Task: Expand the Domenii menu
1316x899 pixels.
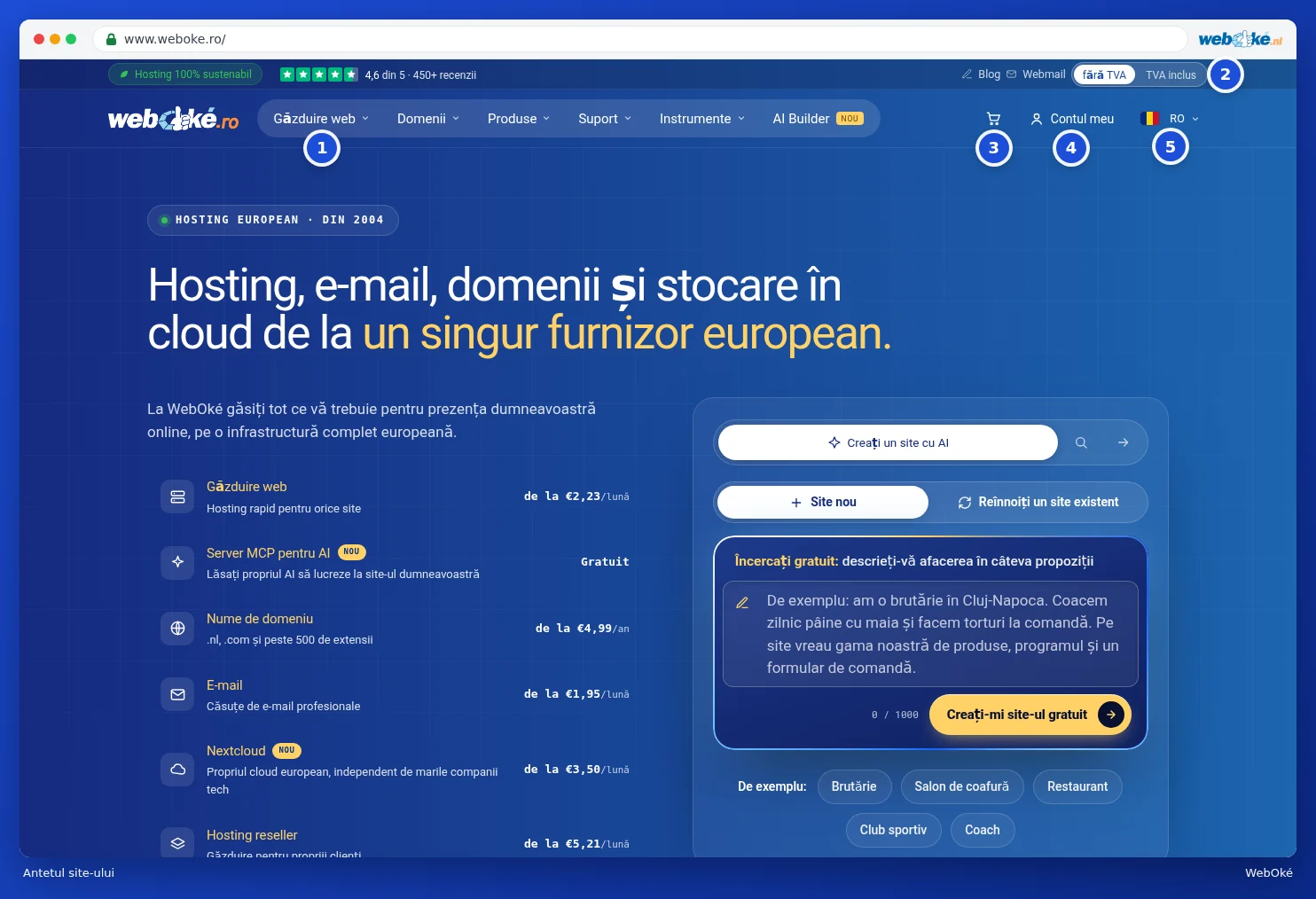Action: pyautogui.click(x=428, y=119)
